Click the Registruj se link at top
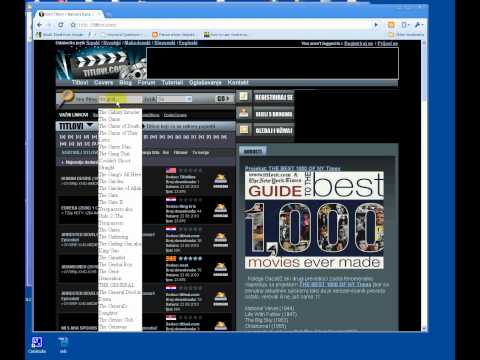Screen dimensions: 480x360 pyautogui.click(x=358, y=43)
